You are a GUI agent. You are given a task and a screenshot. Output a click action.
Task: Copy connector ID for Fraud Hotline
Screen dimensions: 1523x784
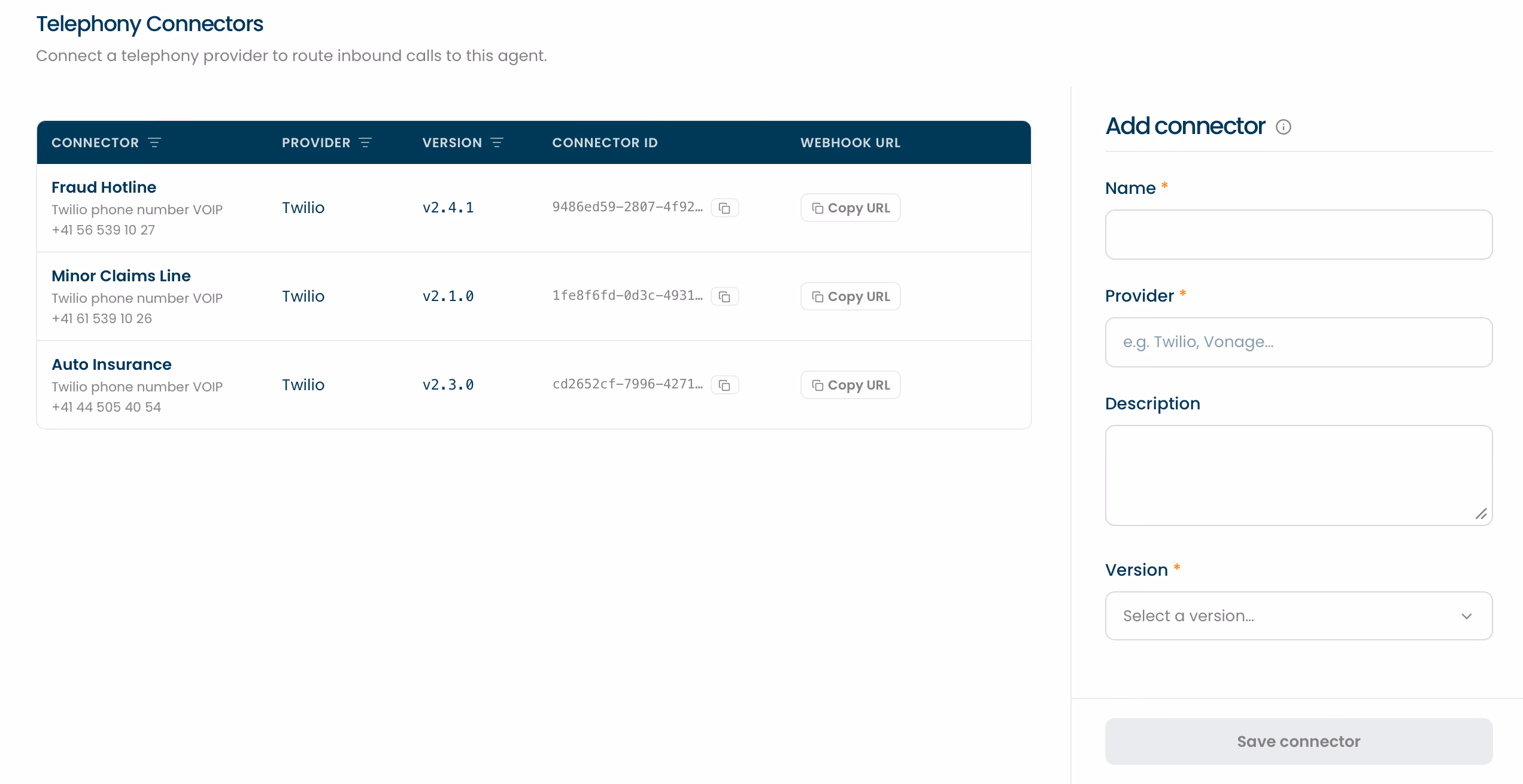coord(724,208)
